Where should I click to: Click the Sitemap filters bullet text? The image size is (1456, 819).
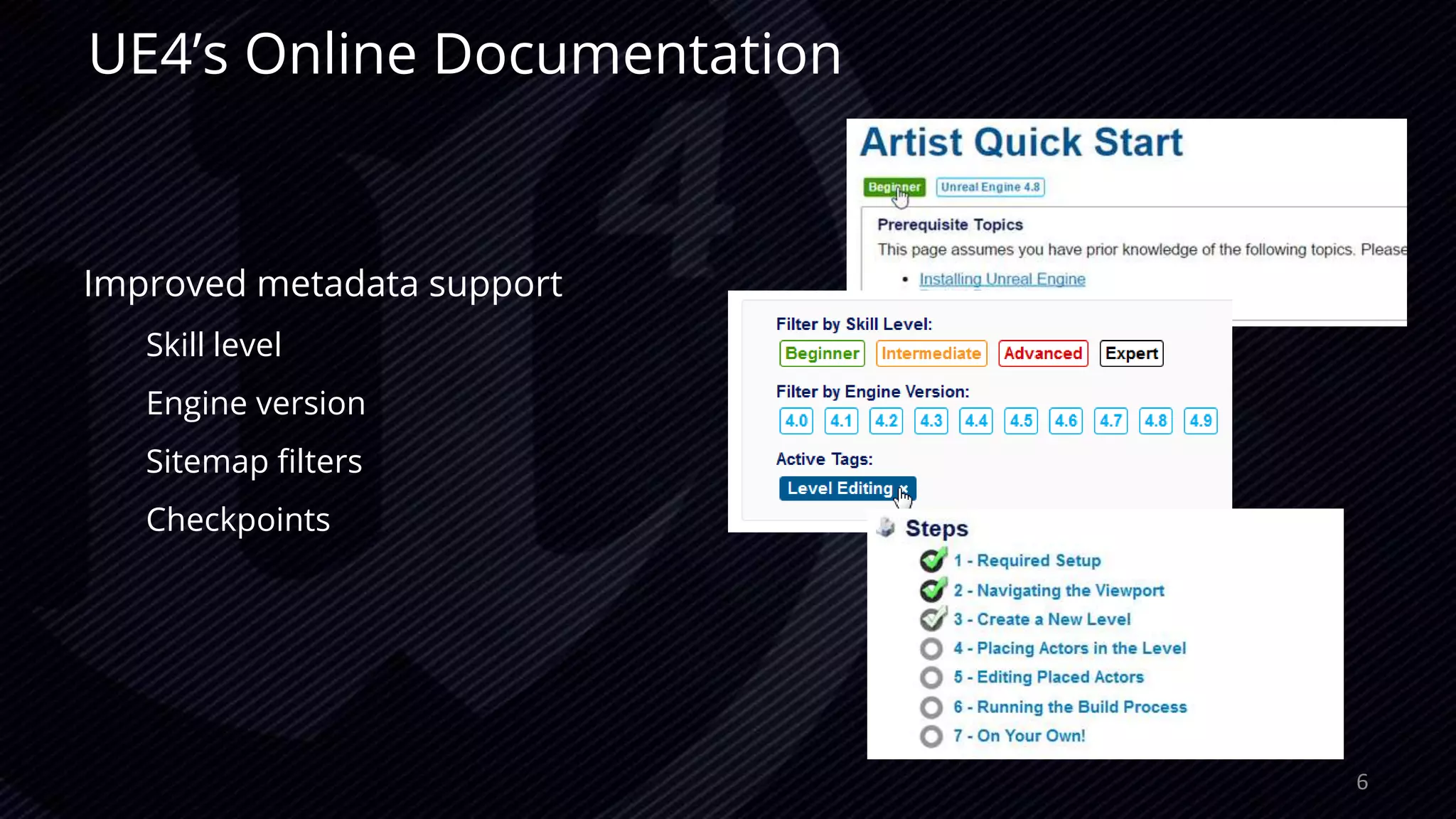point(254,461)
